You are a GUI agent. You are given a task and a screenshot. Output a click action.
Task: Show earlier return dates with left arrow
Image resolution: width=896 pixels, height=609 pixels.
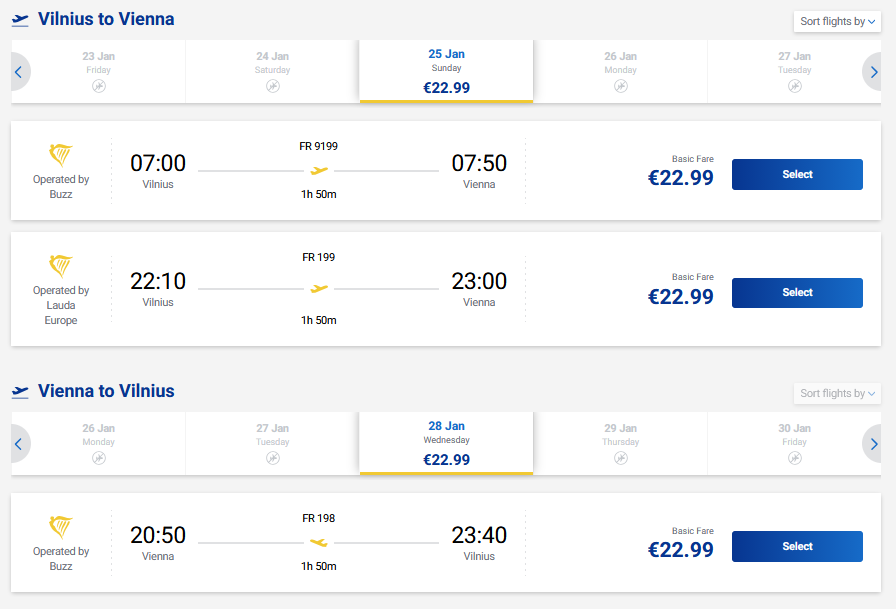click(18, 444)
